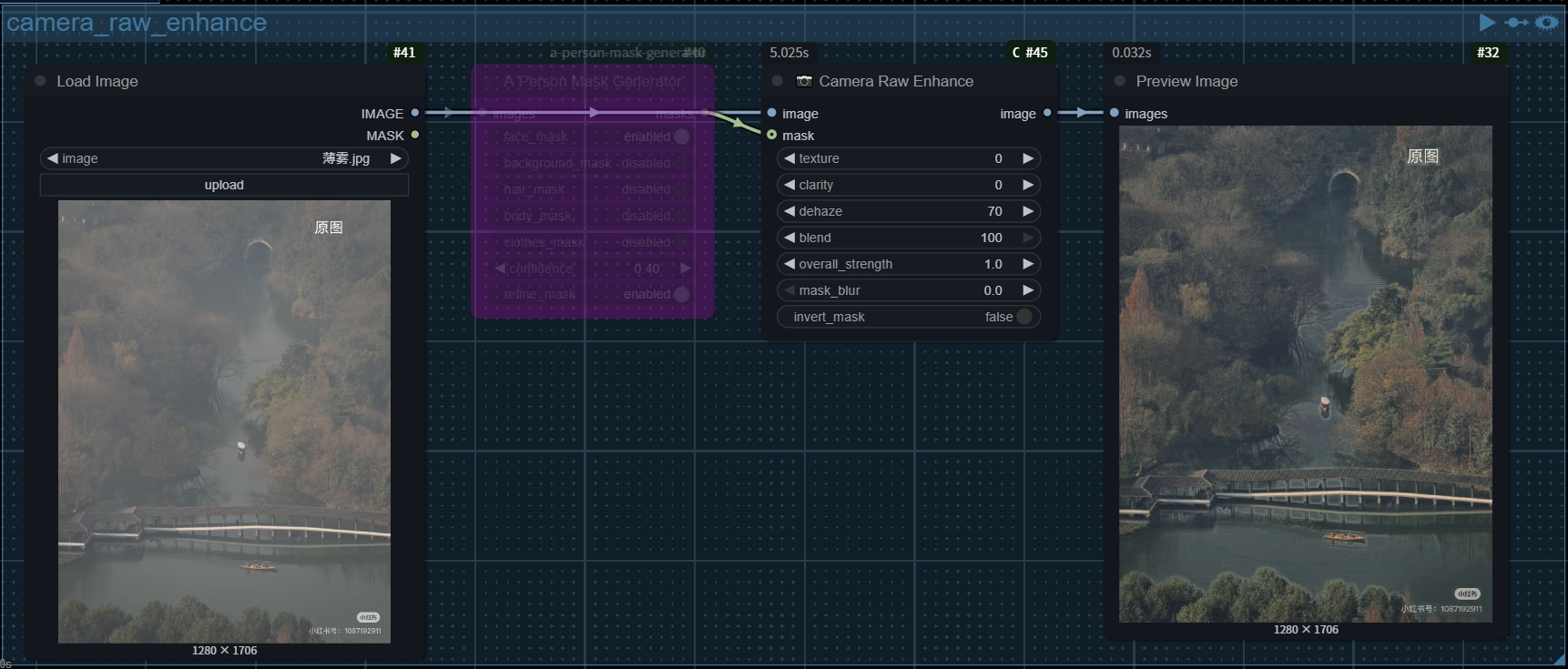
Task: Select next image with the right arrow
Action: [396, 158]
